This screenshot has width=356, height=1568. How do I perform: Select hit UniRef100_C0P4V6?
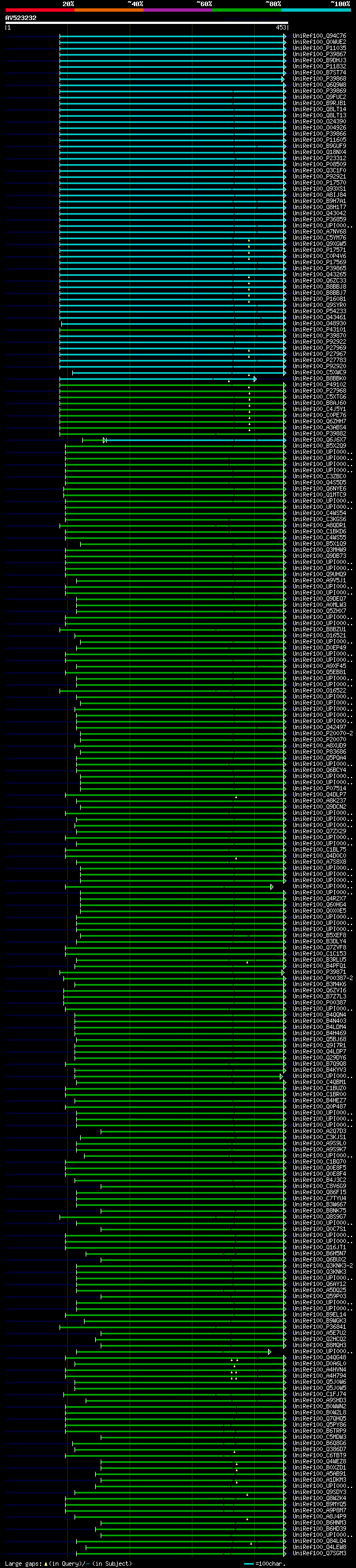319,256
